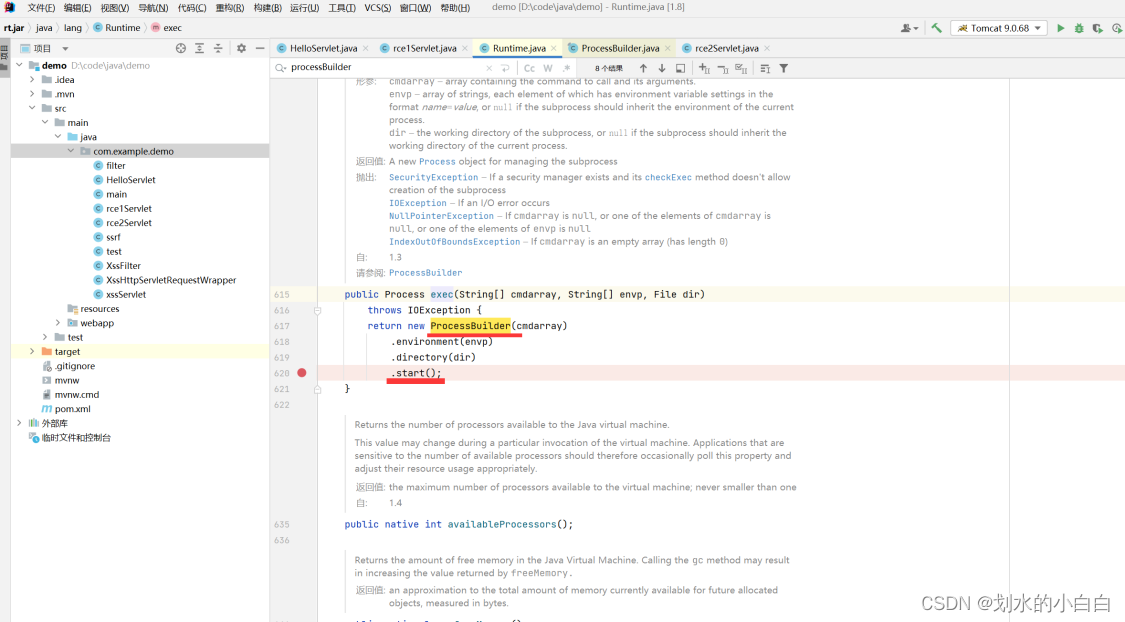Run with coverage icon
Viewport: 1125px width, 622px height.
point(1098,28)
